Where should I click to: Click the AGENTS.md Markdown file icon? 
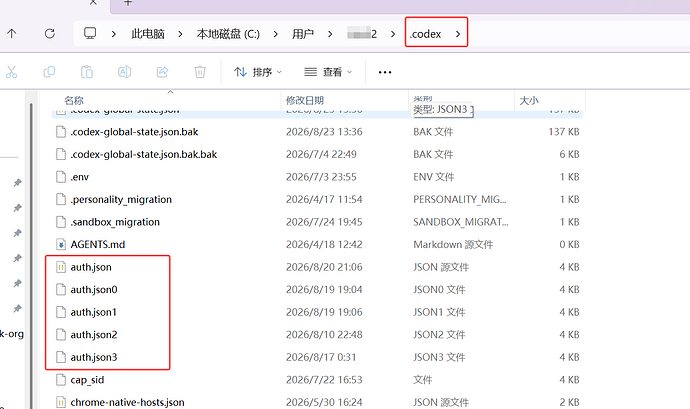61,244
